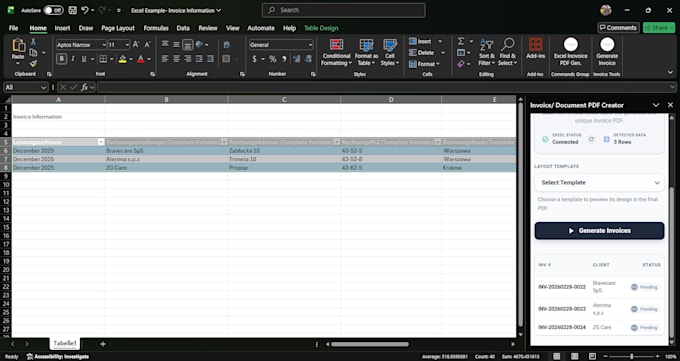Switch to Page Break Preview view icon
Viewport: 680px width, 361px height.
[592, 357]
